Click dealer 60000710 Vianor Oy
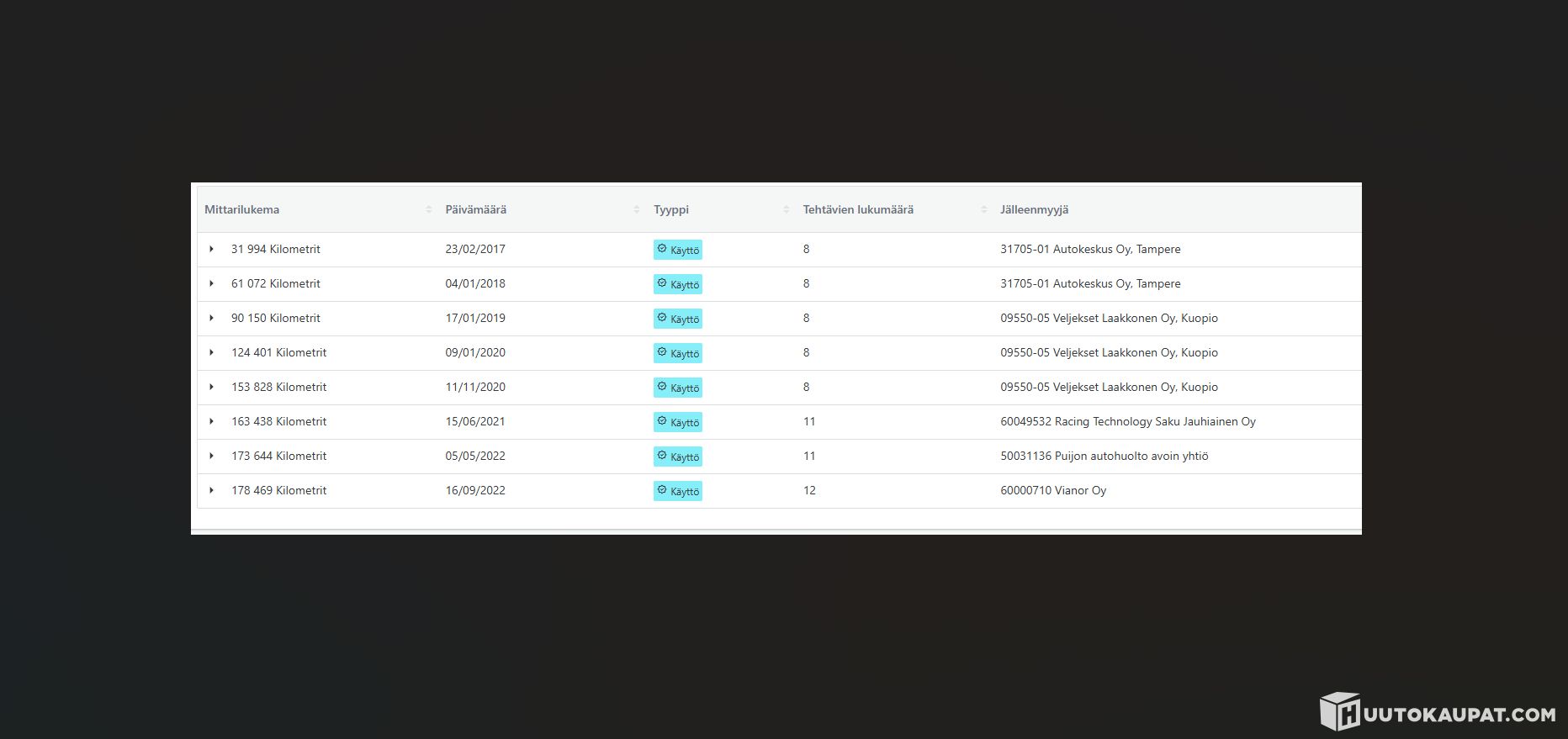 (1053, 490)
